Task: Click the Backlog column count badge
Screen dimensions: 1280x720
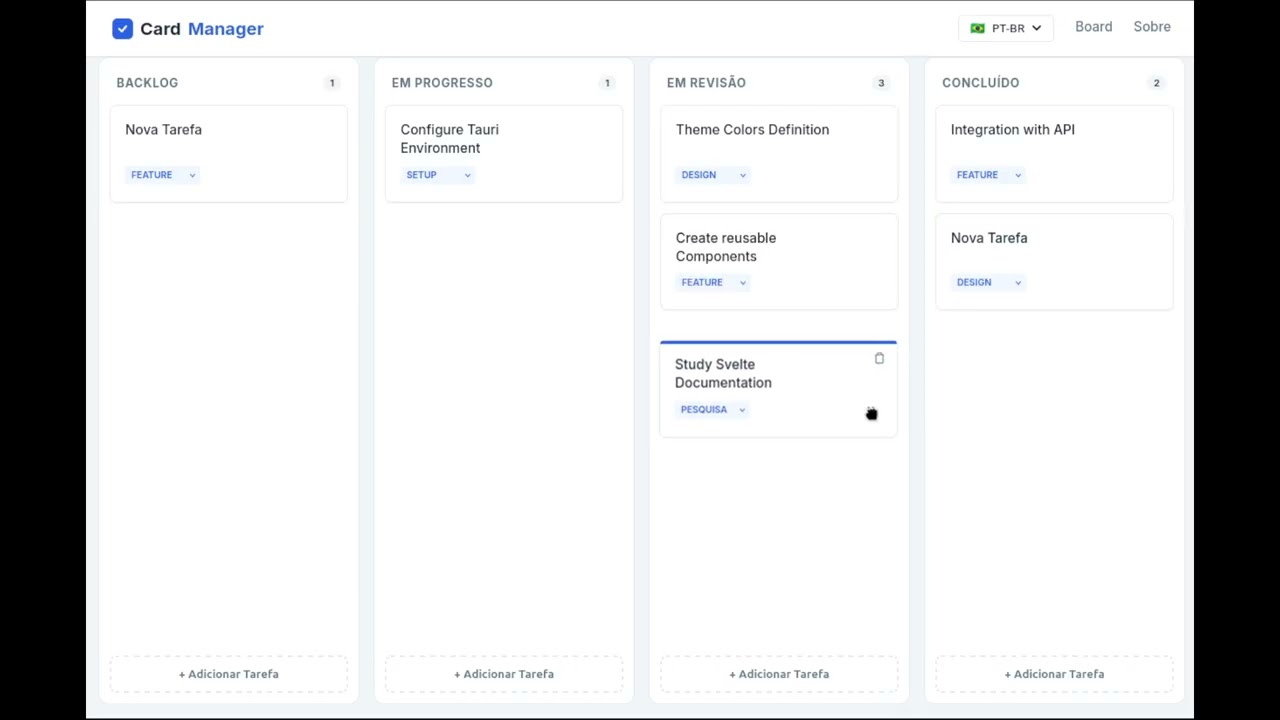Action: click(332, 83)
